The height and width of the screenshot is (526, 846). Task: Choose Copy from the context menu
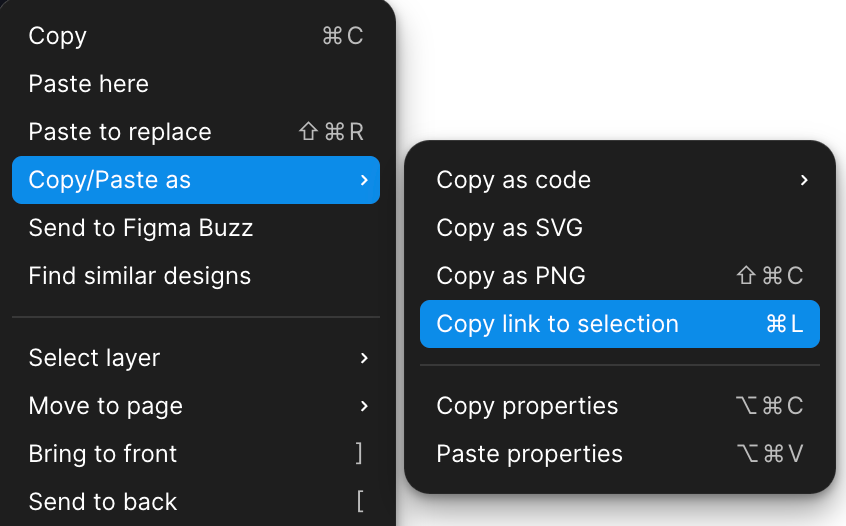[196, 36]
